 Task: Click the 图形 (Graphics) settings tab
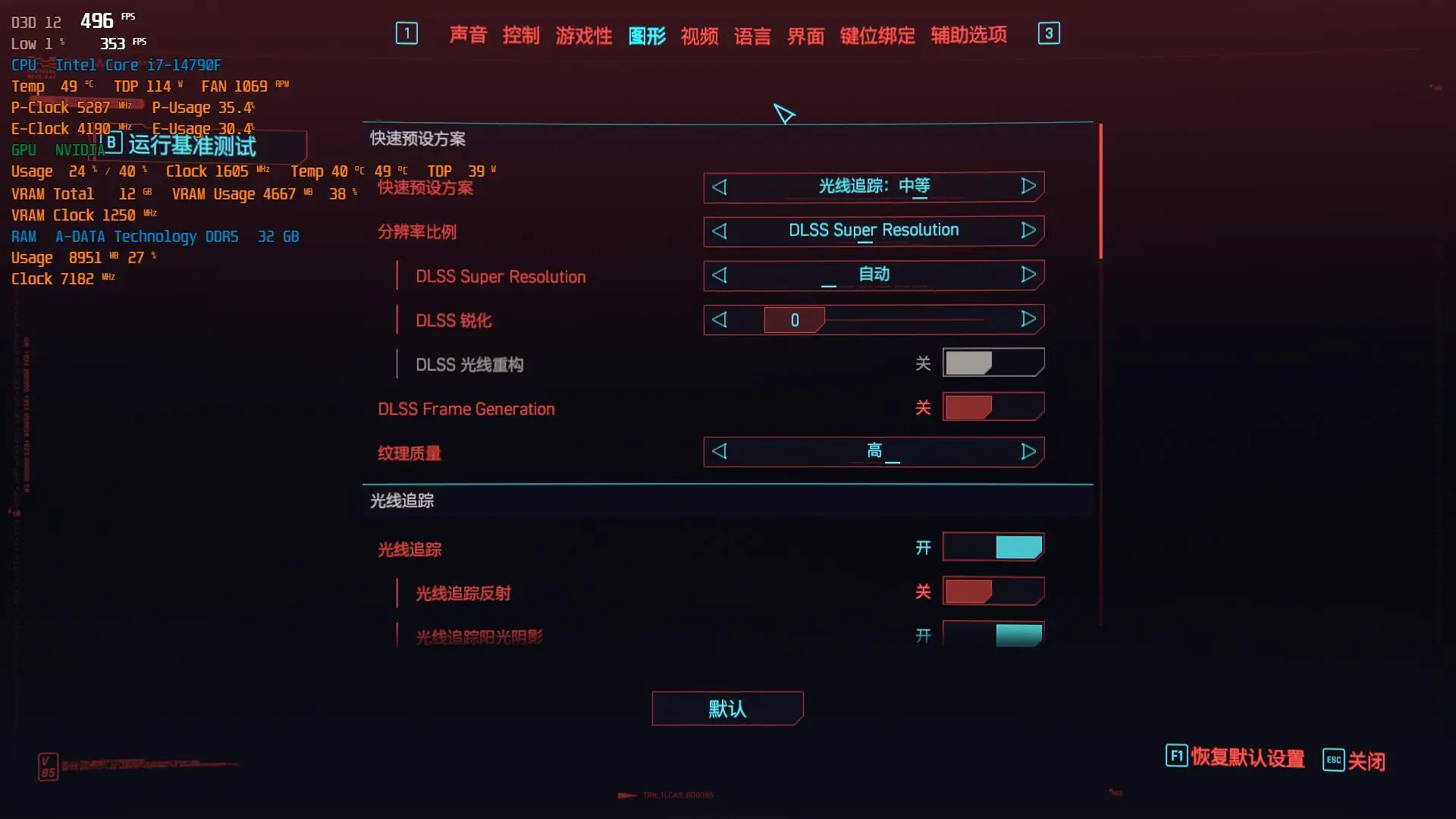pyautogui.click(x=647, y=33)
